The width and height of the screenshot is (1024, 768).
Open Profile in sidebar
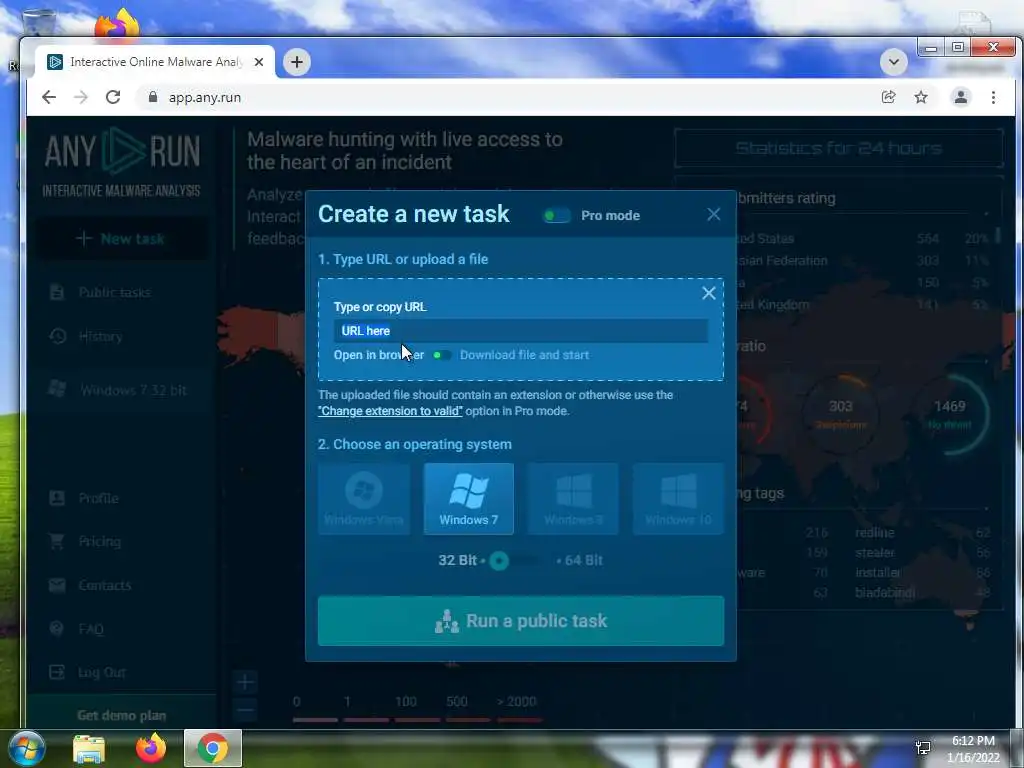98,498
